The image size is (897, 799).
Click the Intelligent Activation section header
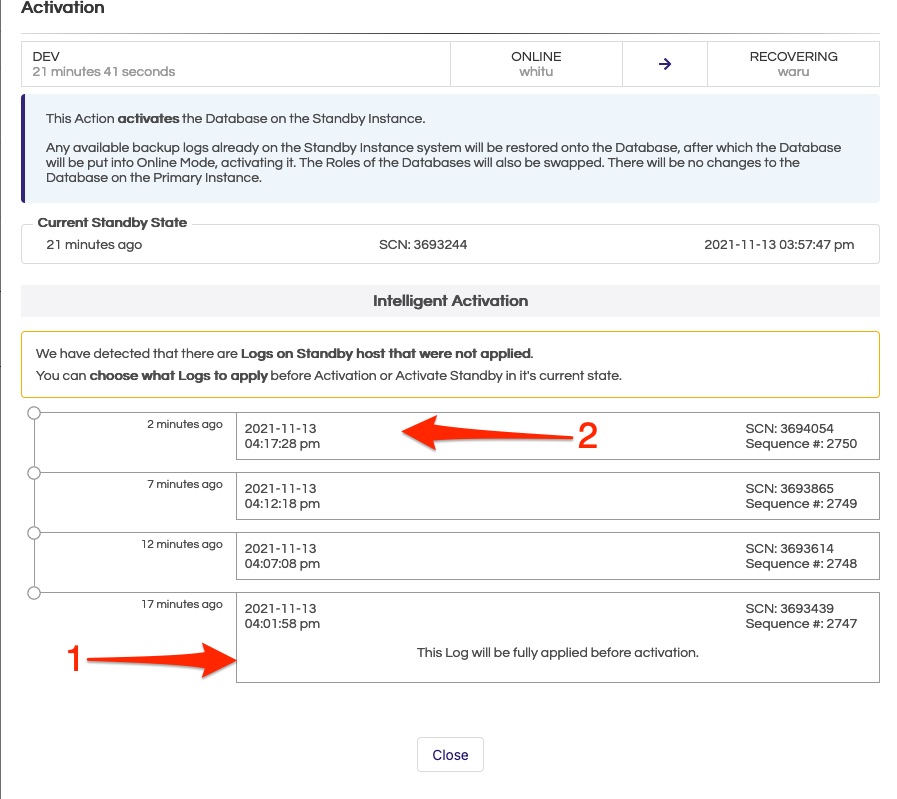[x=450, y=300]
